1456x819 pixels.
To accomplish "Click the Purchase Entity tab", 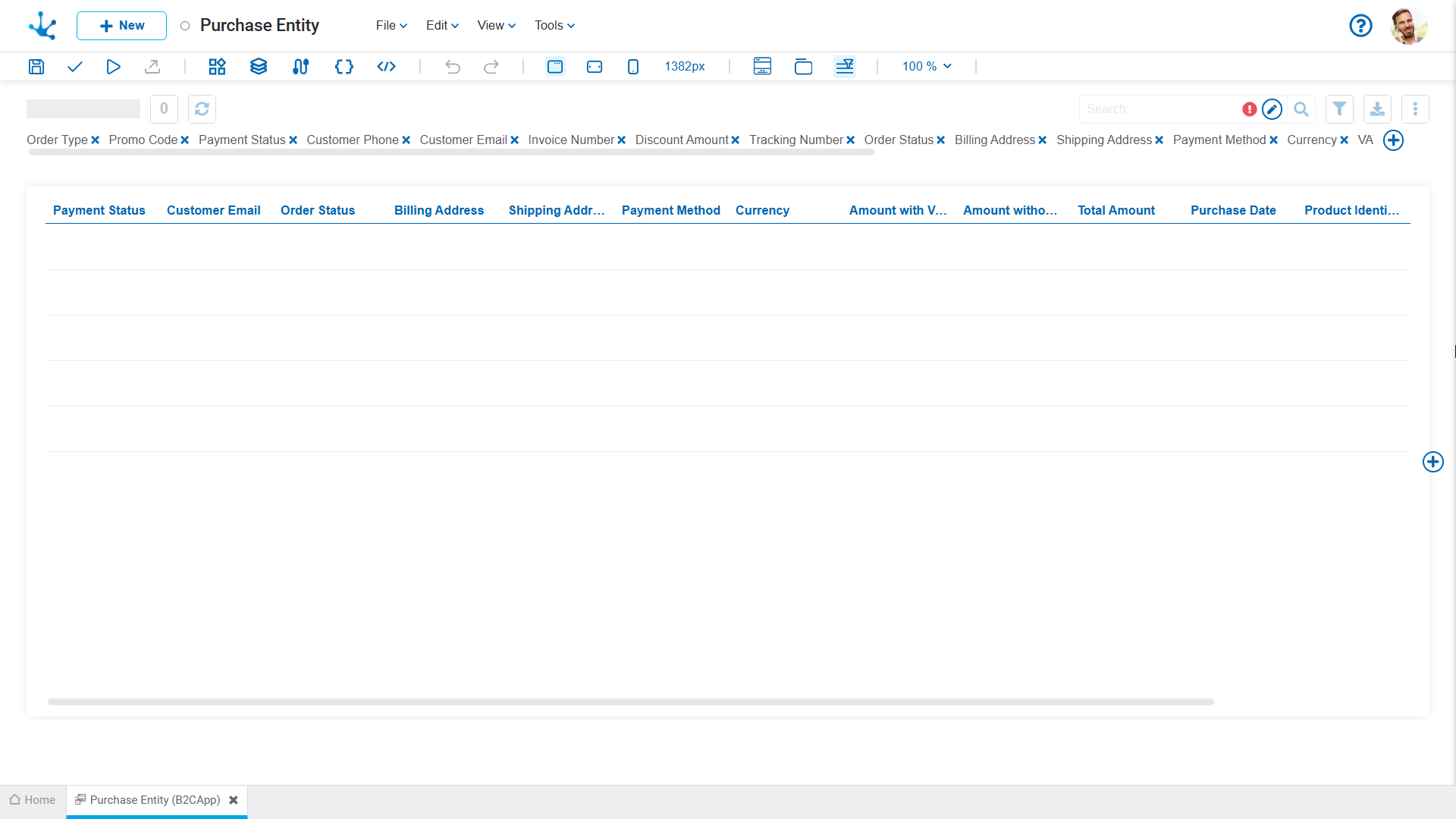I will 155,800.
